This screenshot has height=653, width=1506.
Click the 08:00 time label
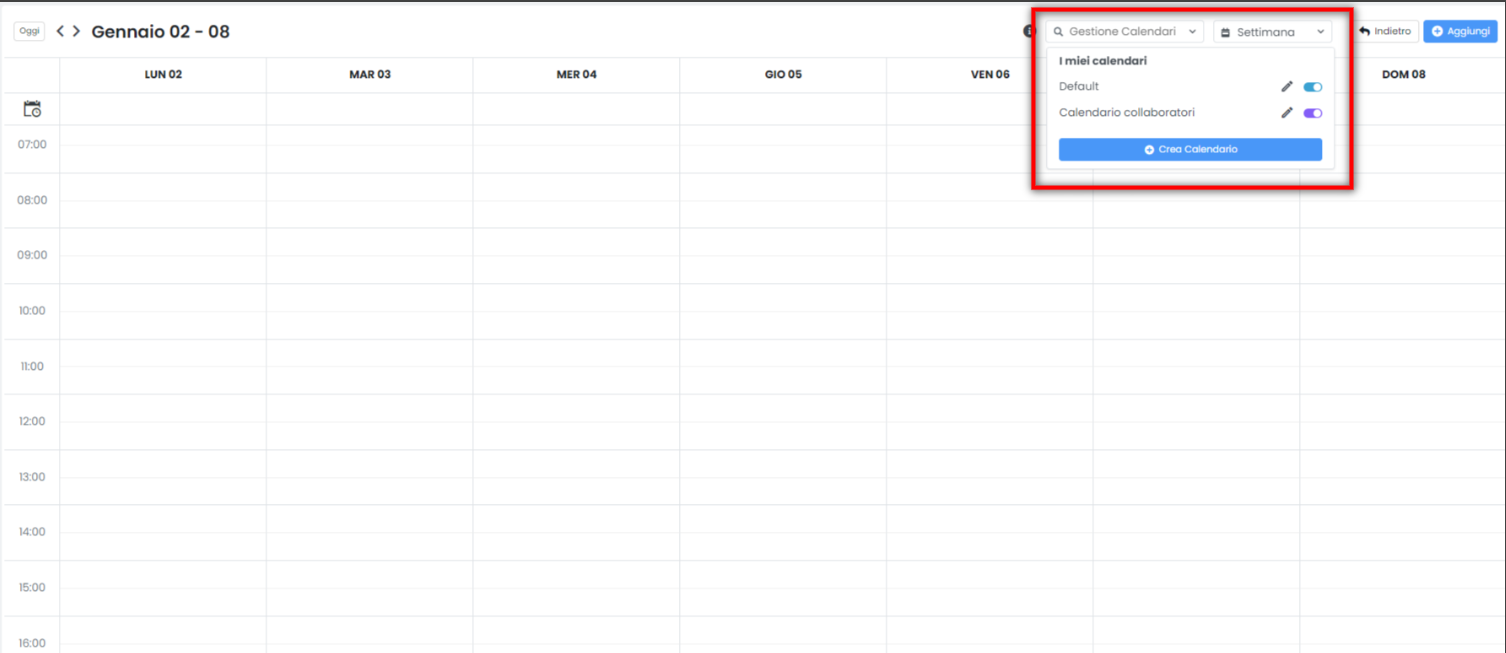click(33, 200)
